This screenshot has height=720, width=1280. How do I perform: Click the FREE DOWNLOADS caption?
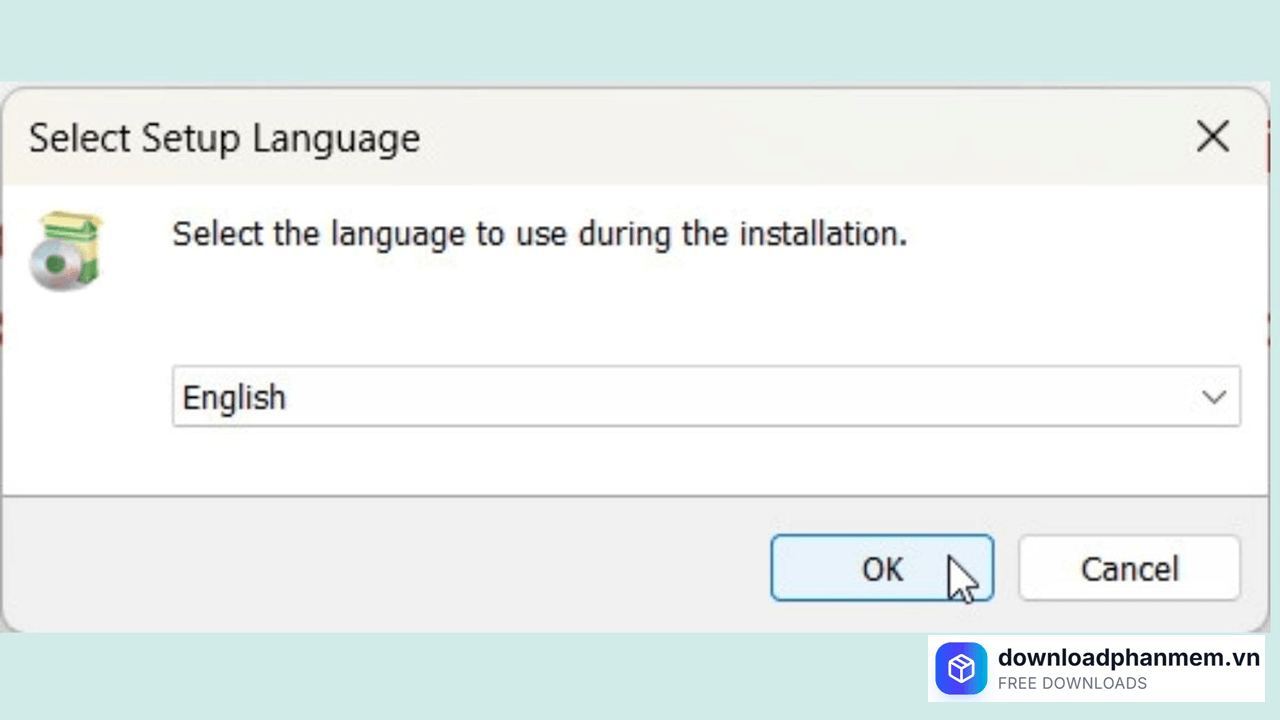(x=1072, y=684)
